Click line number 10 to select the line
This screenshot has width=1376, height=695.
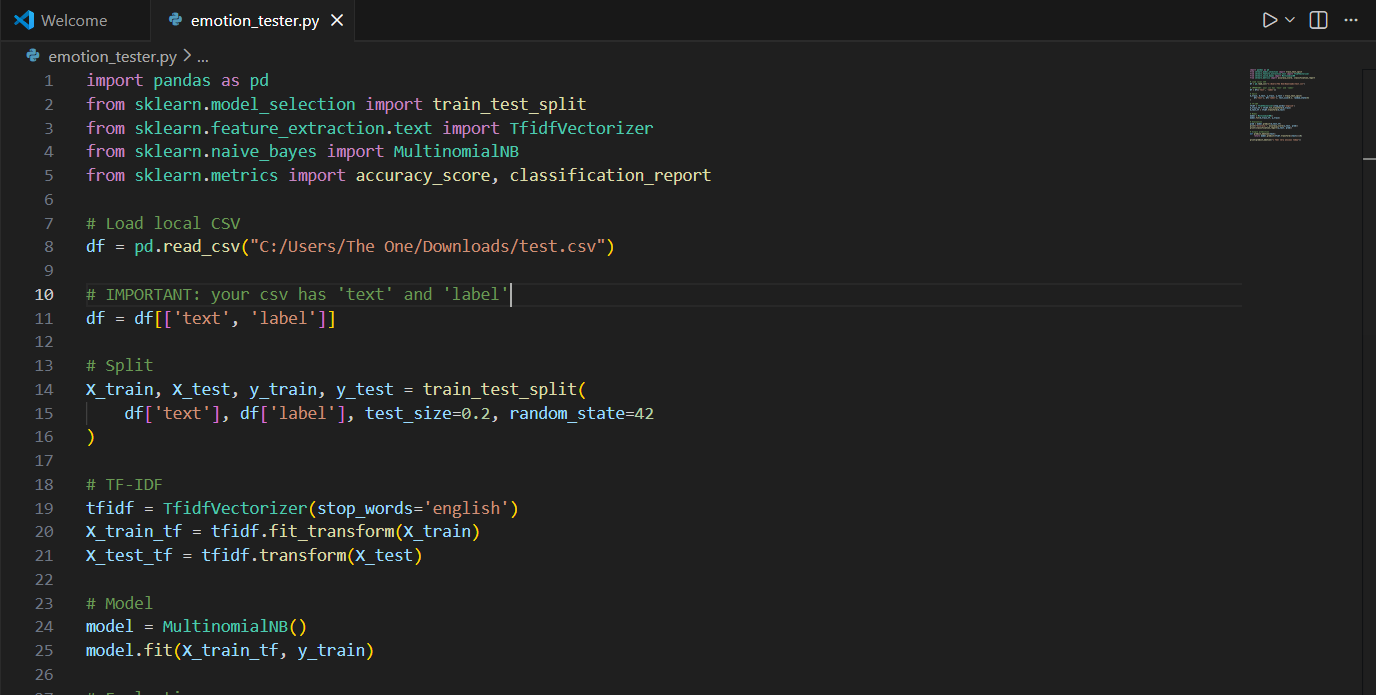44,294
